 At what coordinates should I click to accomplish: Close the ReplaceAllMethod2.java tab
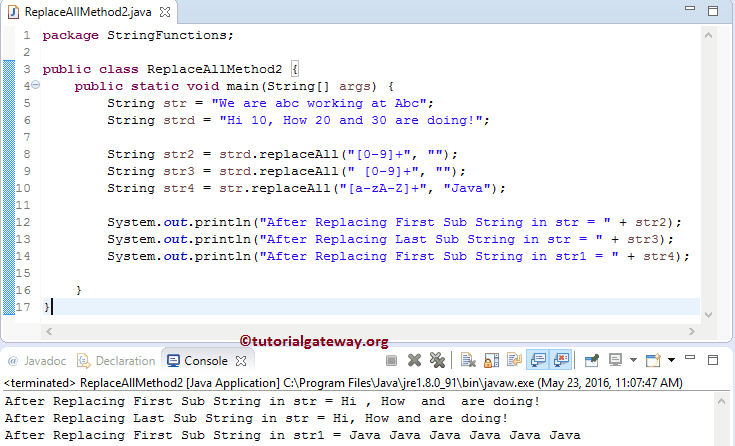[x=165, y=12]
